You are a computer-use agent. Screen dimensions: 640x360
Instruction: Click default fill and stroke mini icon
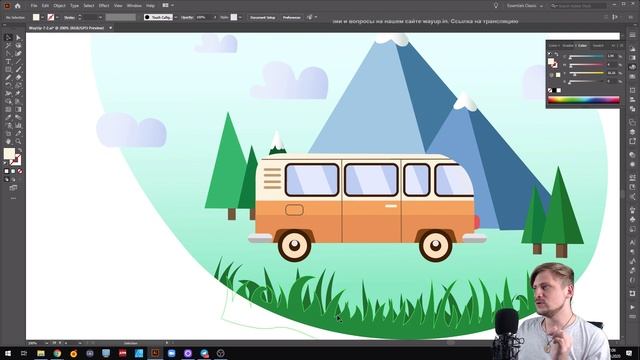point(6,162)
